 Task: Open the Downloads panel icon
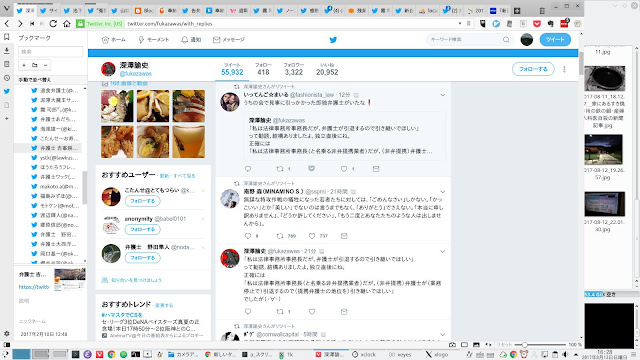pos(7,51)
